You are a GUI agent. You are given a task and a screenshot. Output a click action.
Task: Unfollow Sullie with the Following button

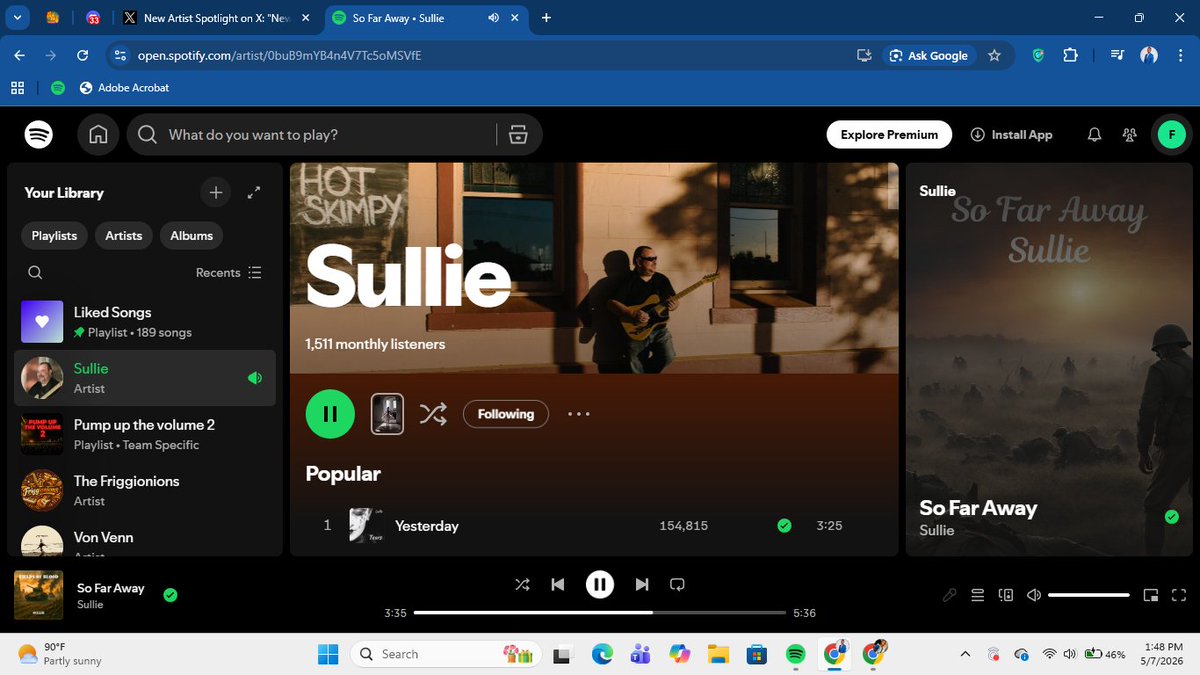coord(506,414)
